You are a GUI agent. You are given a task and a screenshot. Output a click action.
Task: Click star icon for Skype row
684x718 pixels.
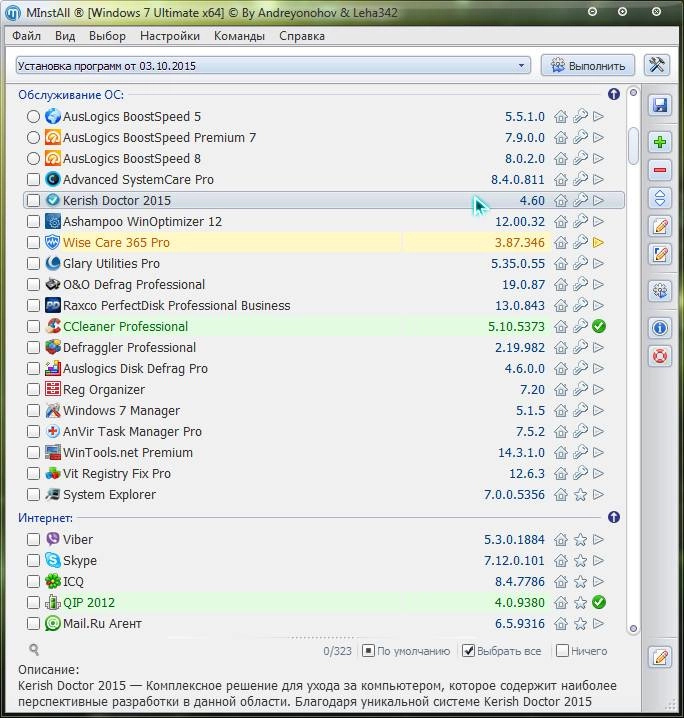[581, 560]
